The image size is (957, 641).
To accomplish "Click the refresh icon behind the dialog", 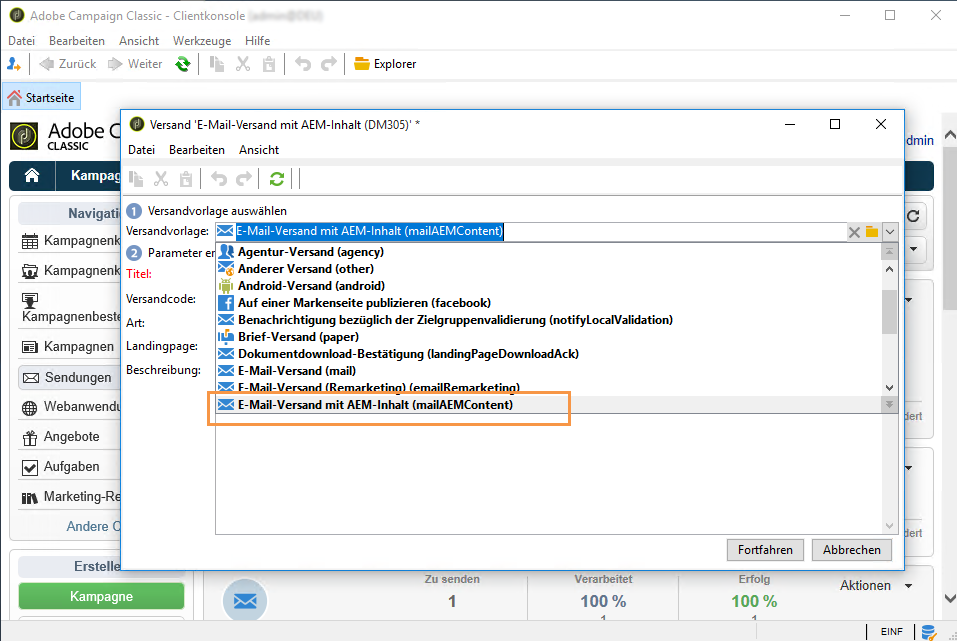I will (x=914, y=216).
